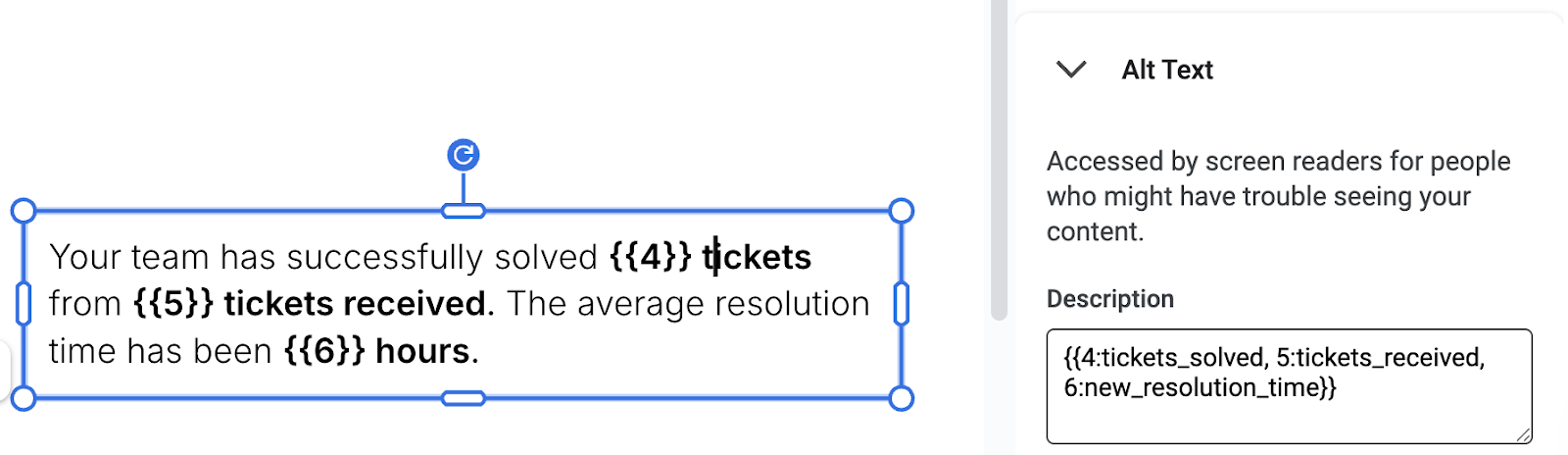Click the "Description" label in Alt Text
1568x455 pixels.
tap(1109, 299)
